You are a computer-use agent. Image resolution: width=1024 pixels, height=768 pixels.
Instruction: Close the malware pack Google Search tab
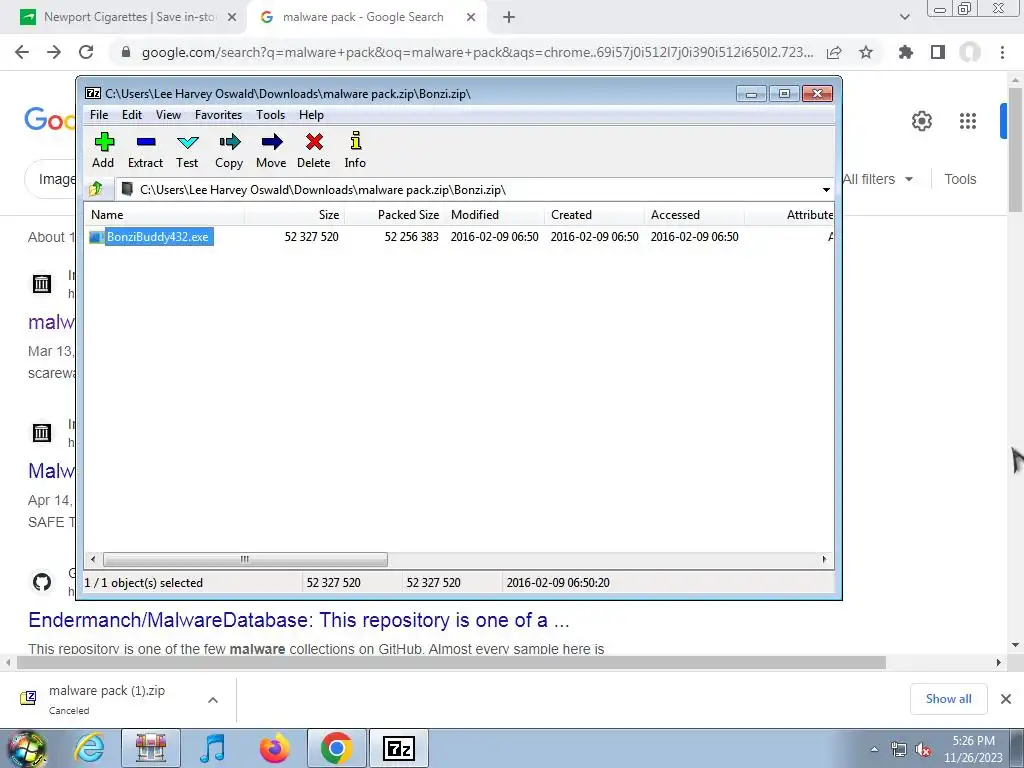tap(471, 18)
